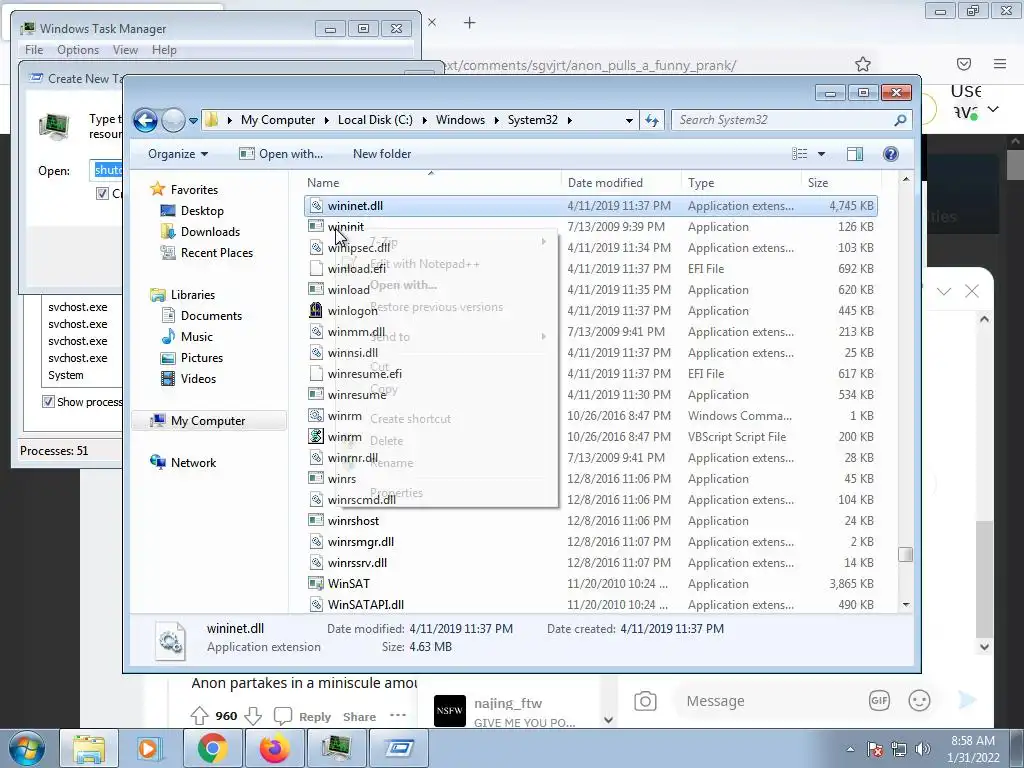This screenshot has height=768, width=1024.
Task: Open Desktop in navigation pane
Action: click(x=202, y=211)
